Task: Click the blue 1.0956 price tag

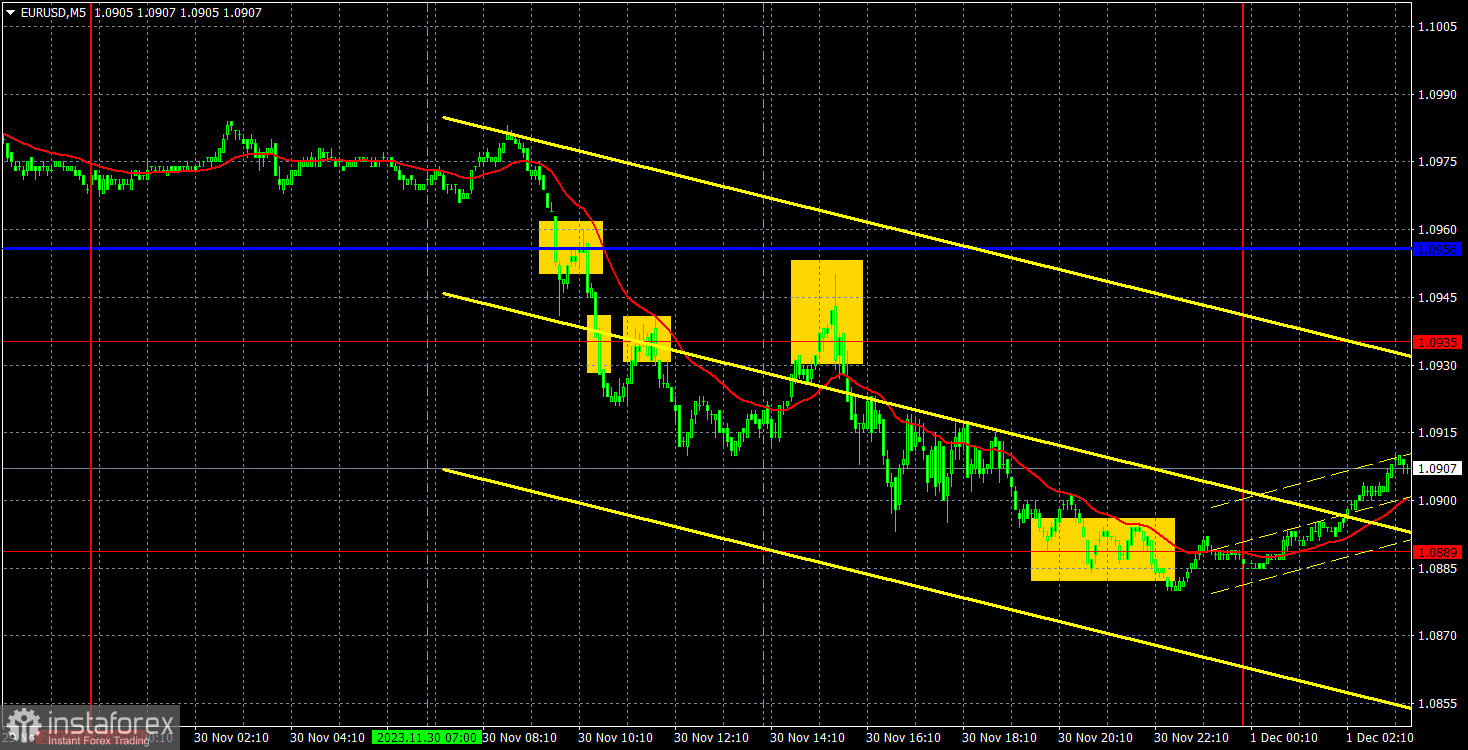Action: (x=1438, y=248)
